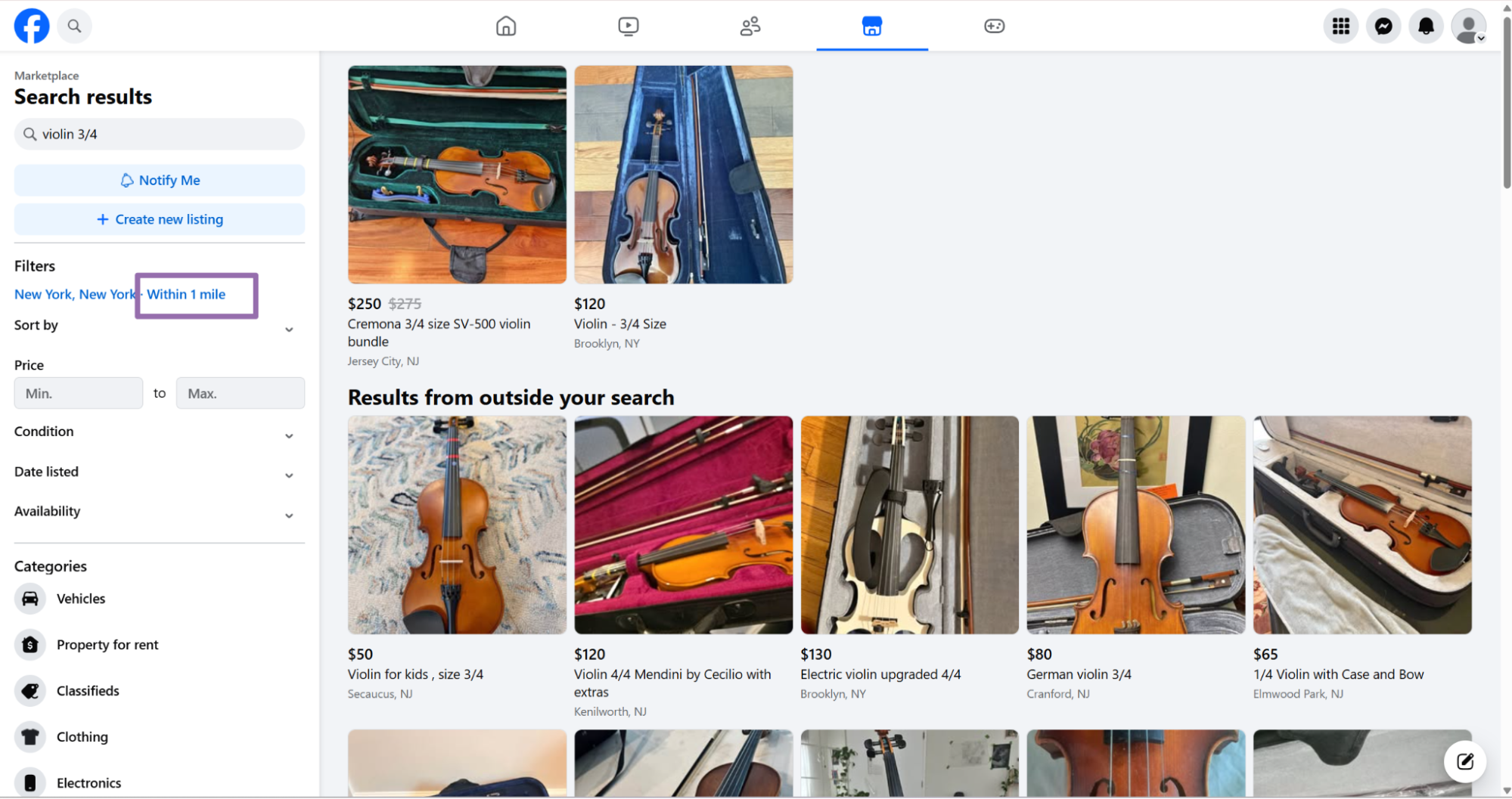Click the German violin 3/4 title
The width and height of the screenshot is (1512, 799).
[x=1079, y=674]
